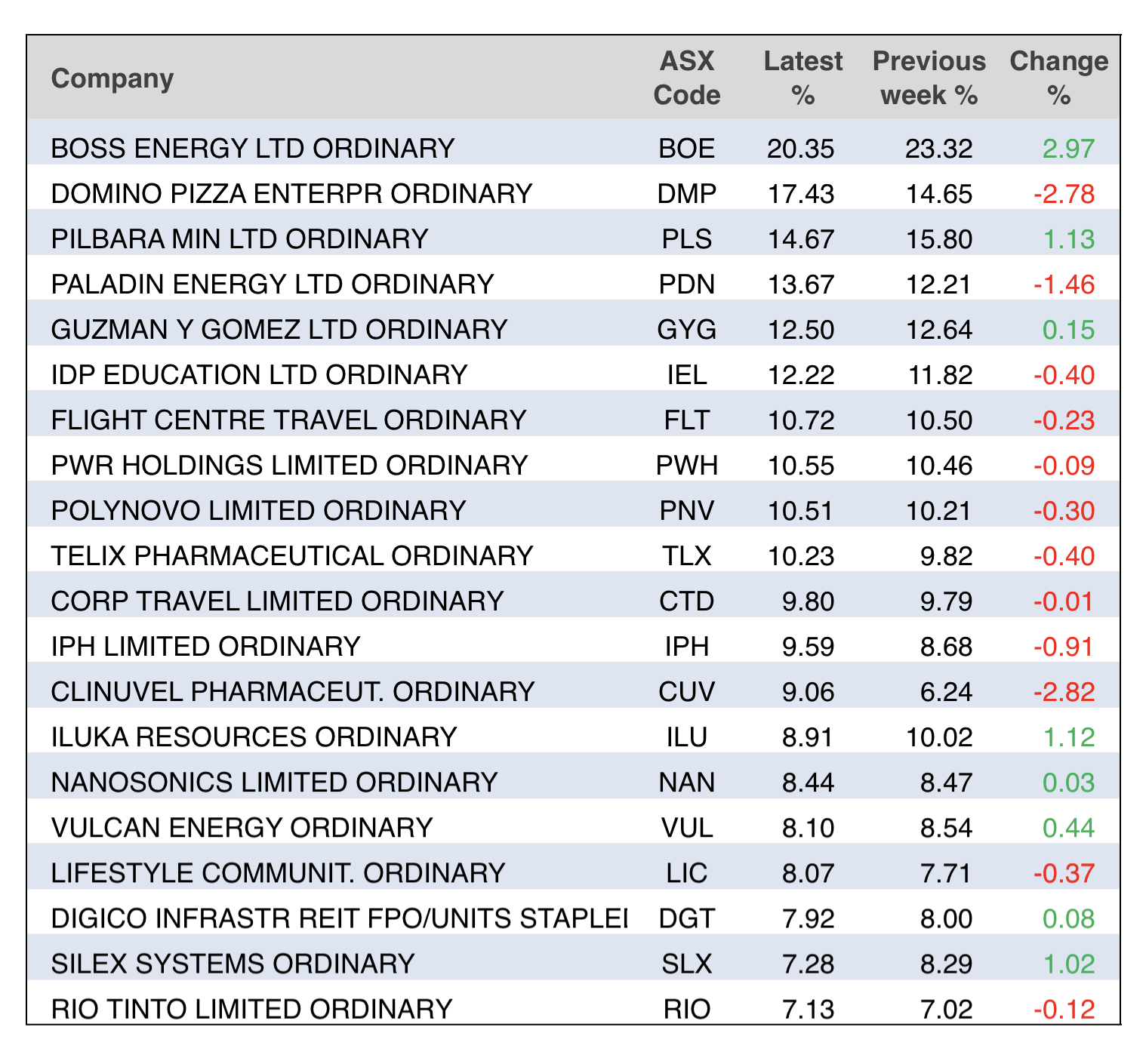Click the CTD ticker code
This screenshot has width=1146, height=1064.
[x=686, y=601]
